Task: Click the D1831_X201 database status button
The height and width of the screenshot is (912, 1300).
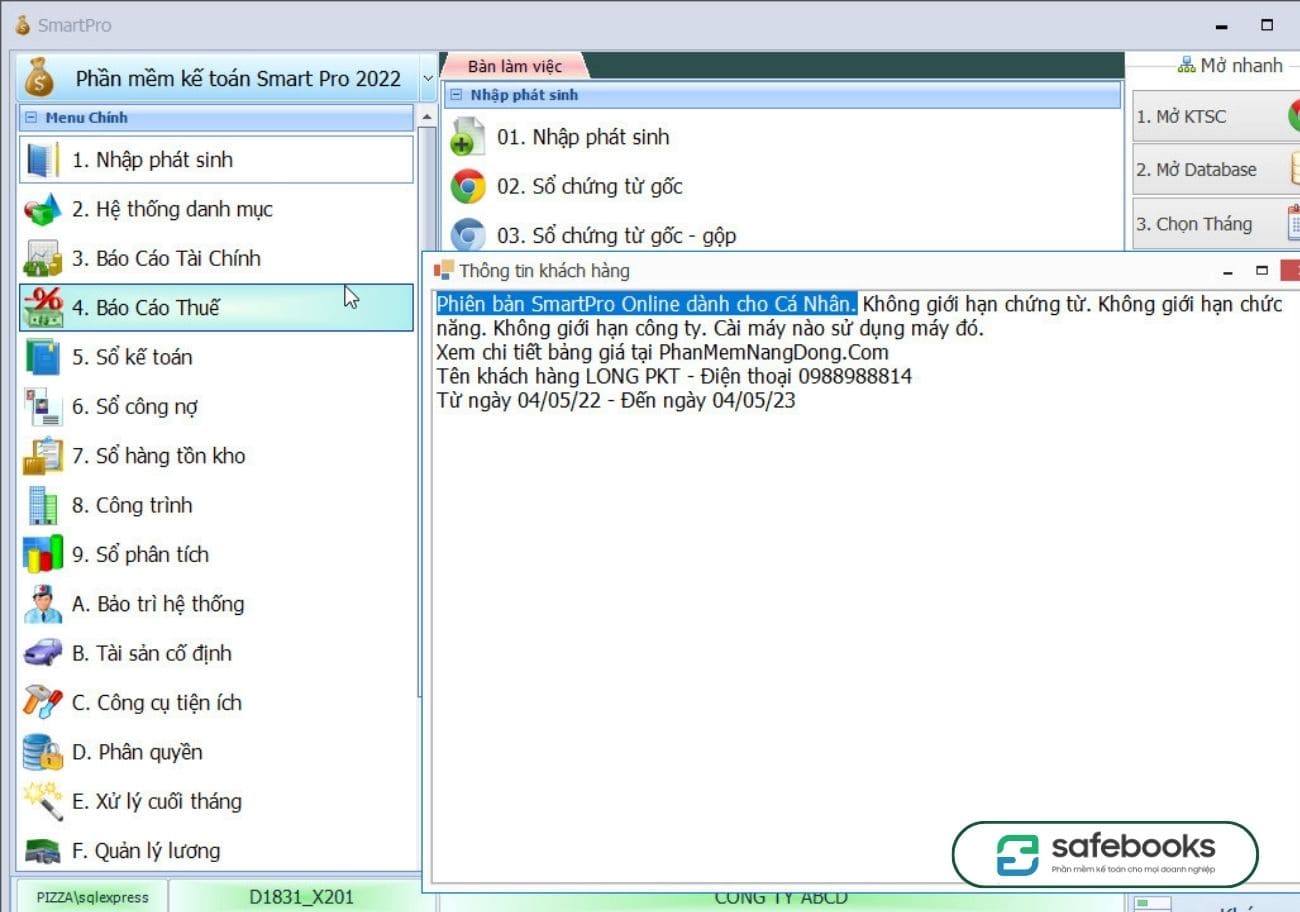Action: (301, 897)
